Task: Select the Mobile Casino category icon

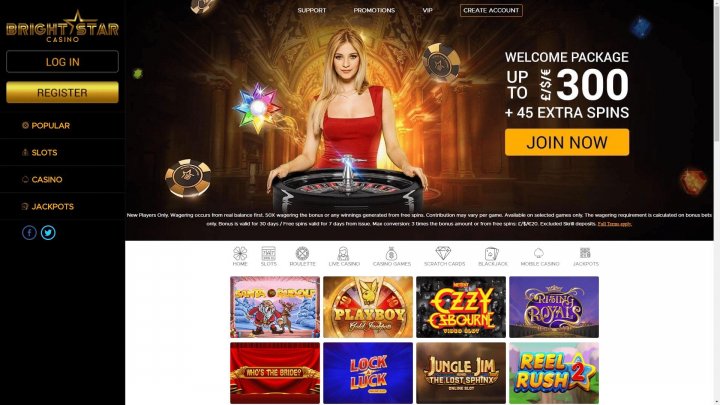Action: (539, 253)
